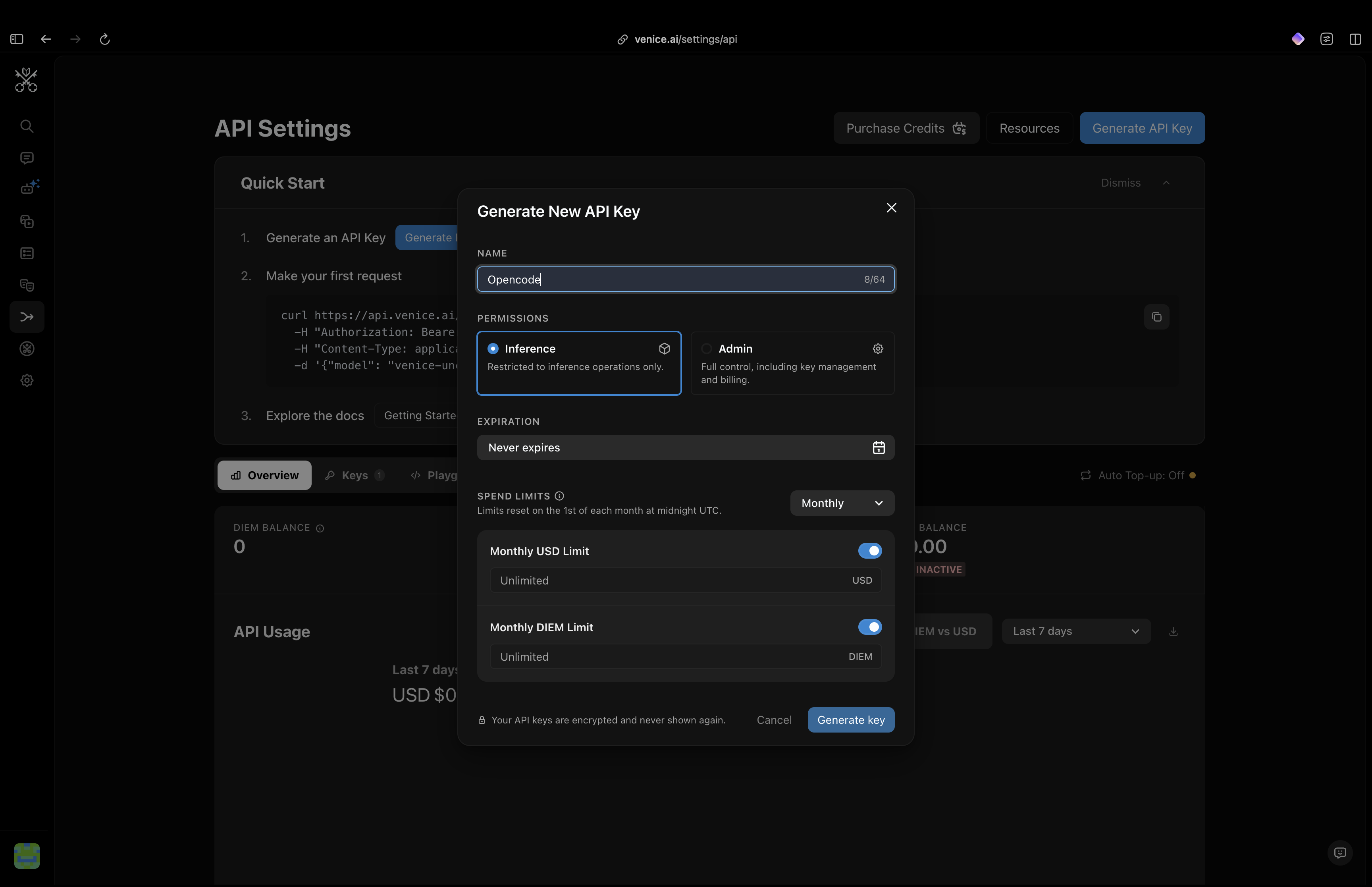Viewport: 1372px width, 887px height.
Task: Open the Never expires expiration field
Action: [686, 447]
